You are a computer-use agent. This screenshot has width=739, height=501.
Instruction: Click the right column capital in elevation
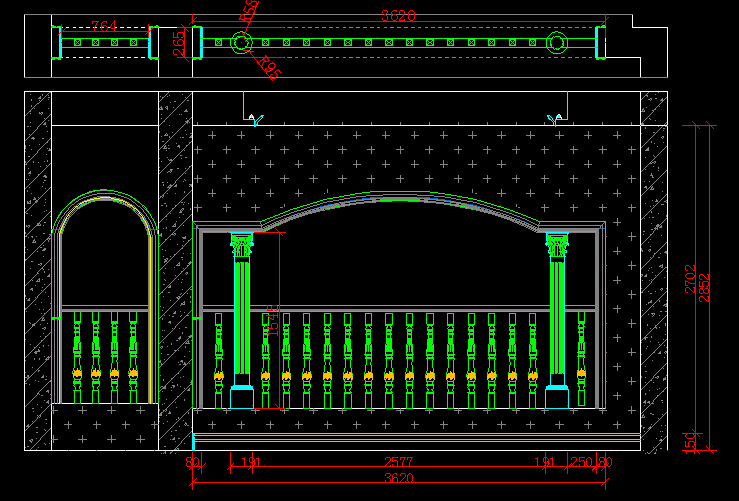pos(557,244)
